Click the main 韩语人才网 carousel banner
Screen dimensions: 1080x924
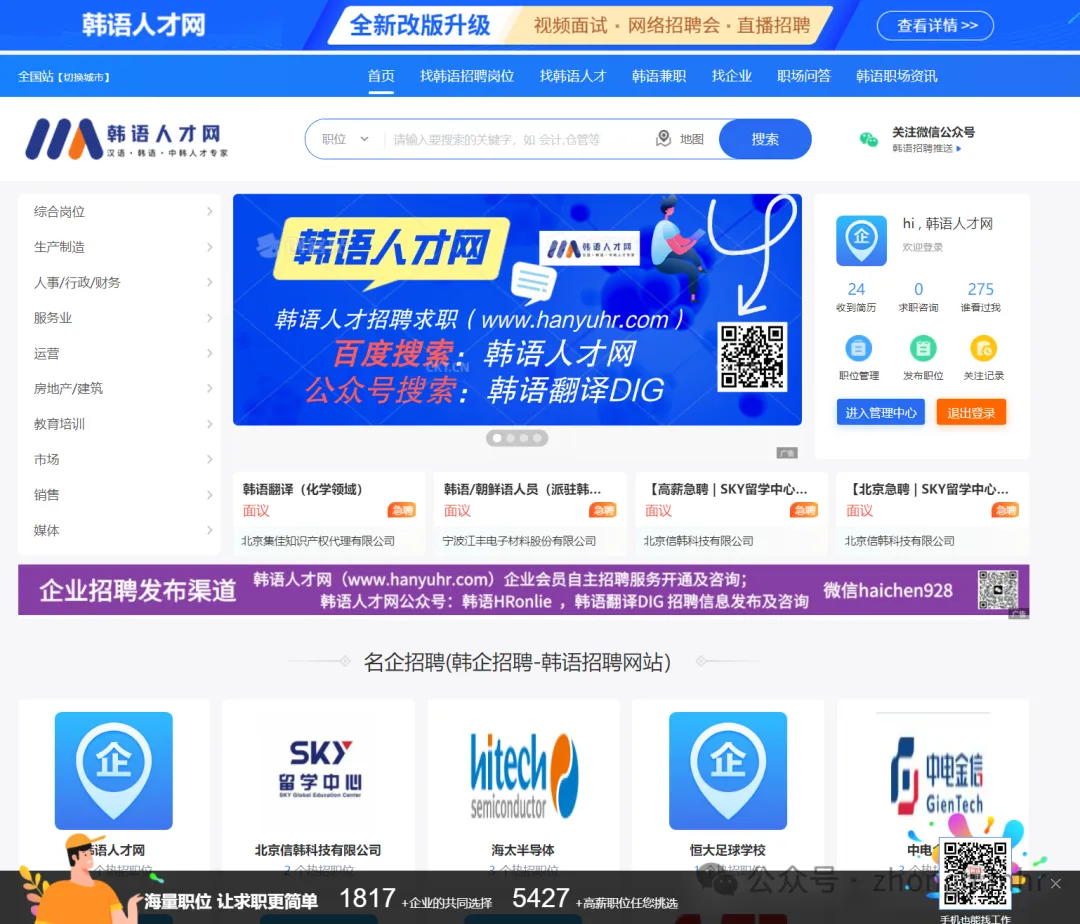tap(517, 309)
